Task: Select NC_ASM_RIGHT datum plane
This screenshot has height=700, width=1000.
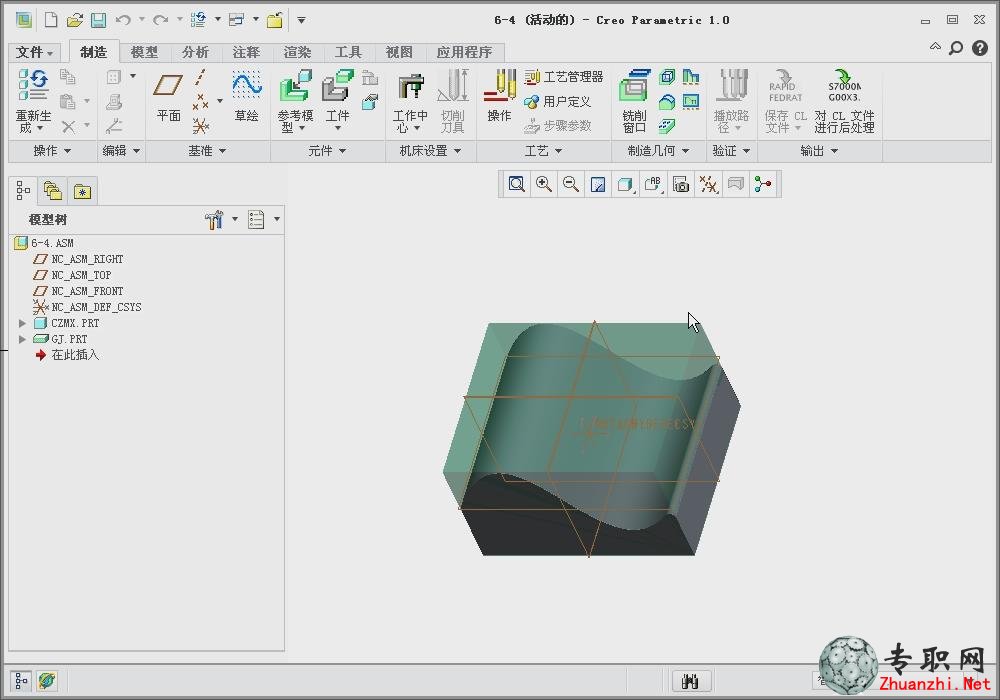Action: [87, 259]
